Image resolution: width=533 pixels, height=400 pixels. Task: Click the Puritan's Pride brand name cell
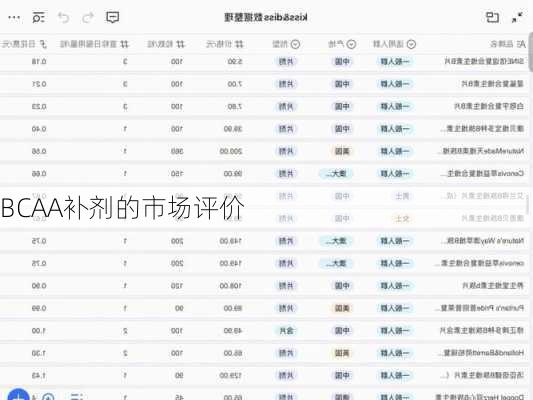[481, 308]
